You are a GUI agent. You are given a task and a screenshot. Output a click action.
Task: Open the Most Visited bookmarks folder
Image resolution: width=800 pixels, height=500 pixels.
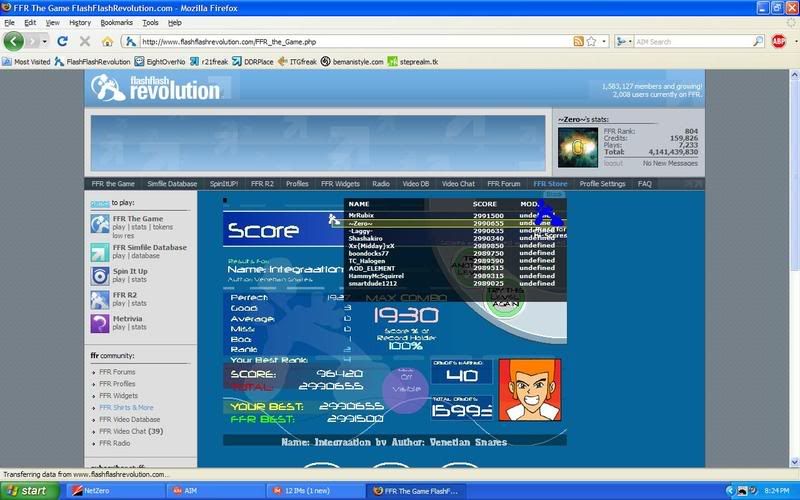coord(30,61)
